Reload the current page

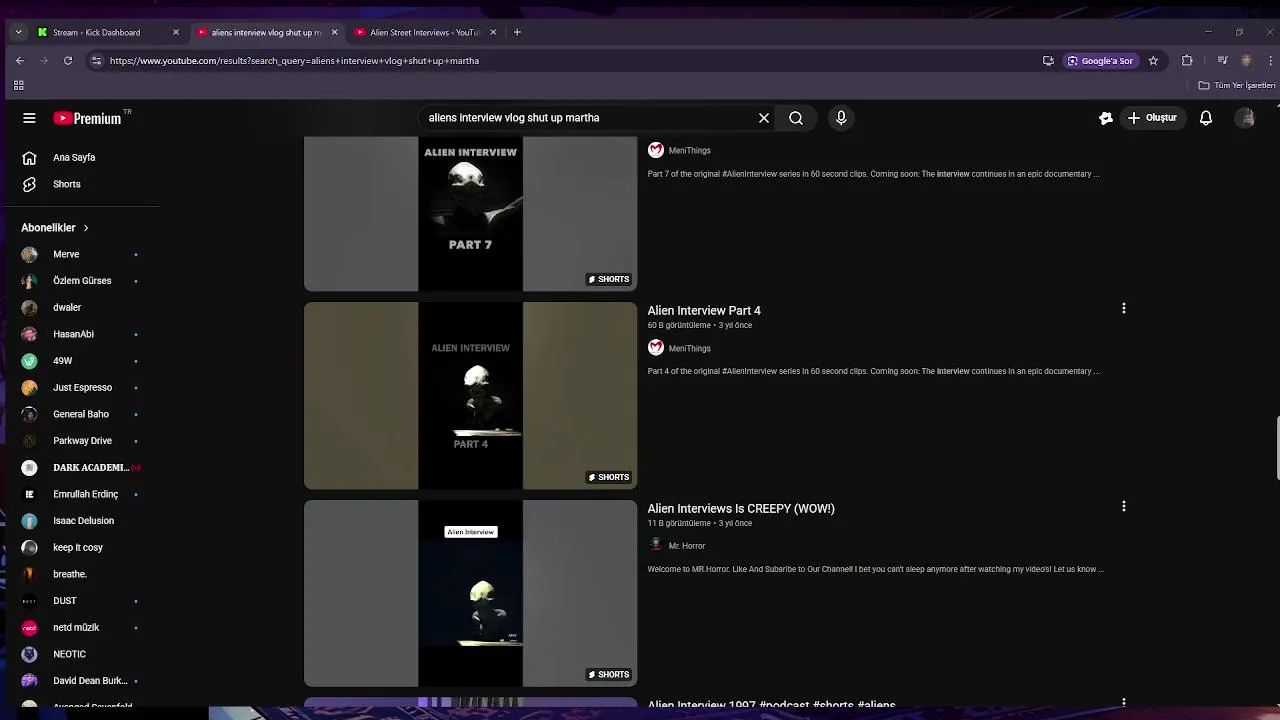point(68,60)
